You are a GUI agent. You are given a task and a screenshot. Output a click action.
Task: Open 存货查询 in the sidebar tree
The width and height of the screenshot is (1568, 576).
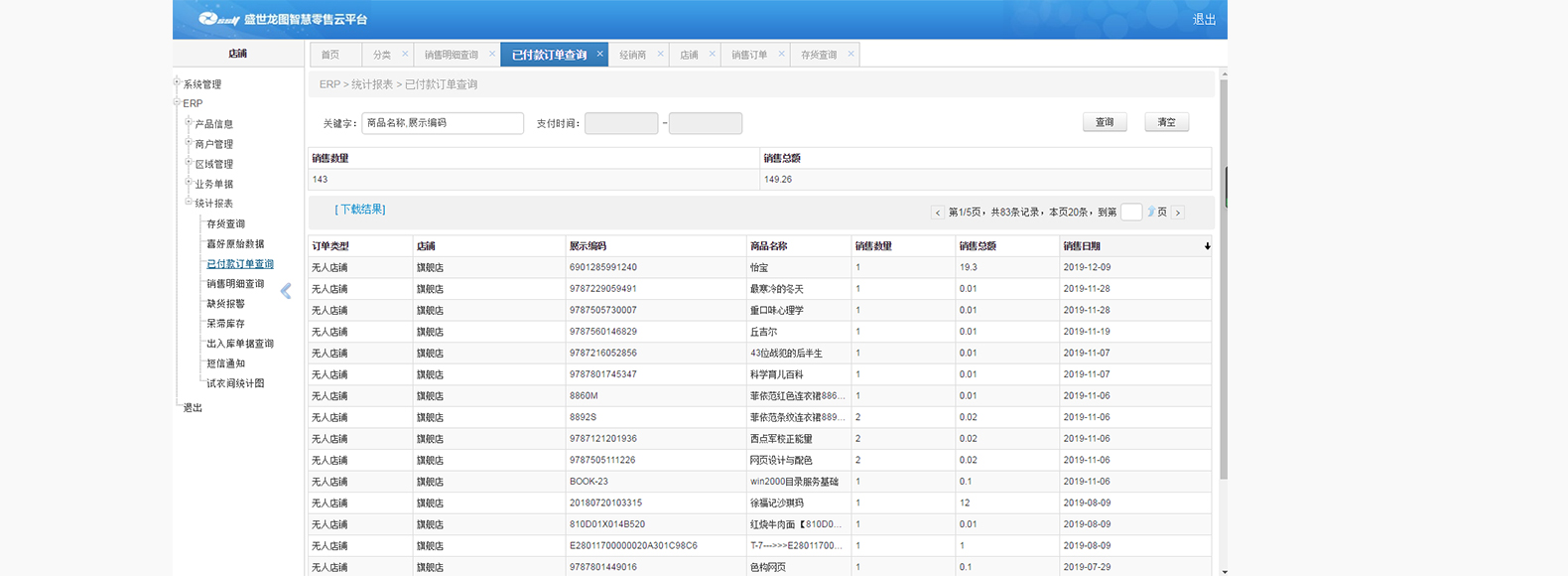point(225,224)
